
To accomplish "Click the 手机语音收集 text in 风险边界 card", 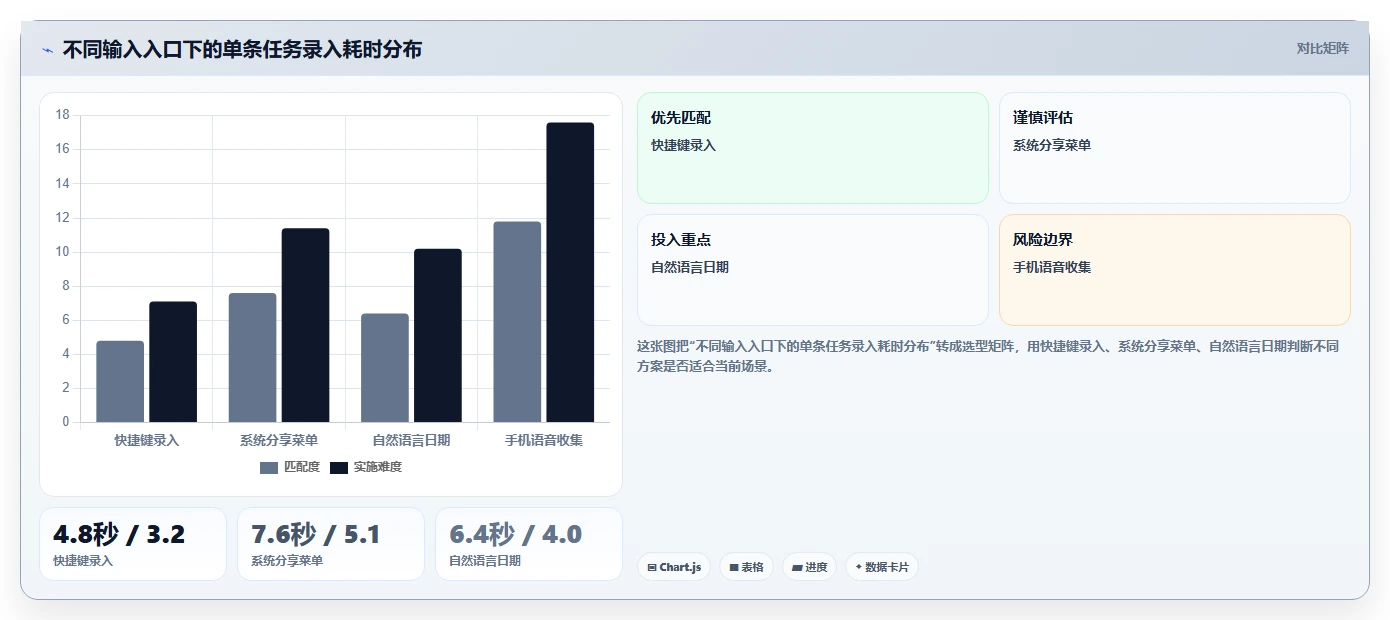I will click(x=1052, y=267).
